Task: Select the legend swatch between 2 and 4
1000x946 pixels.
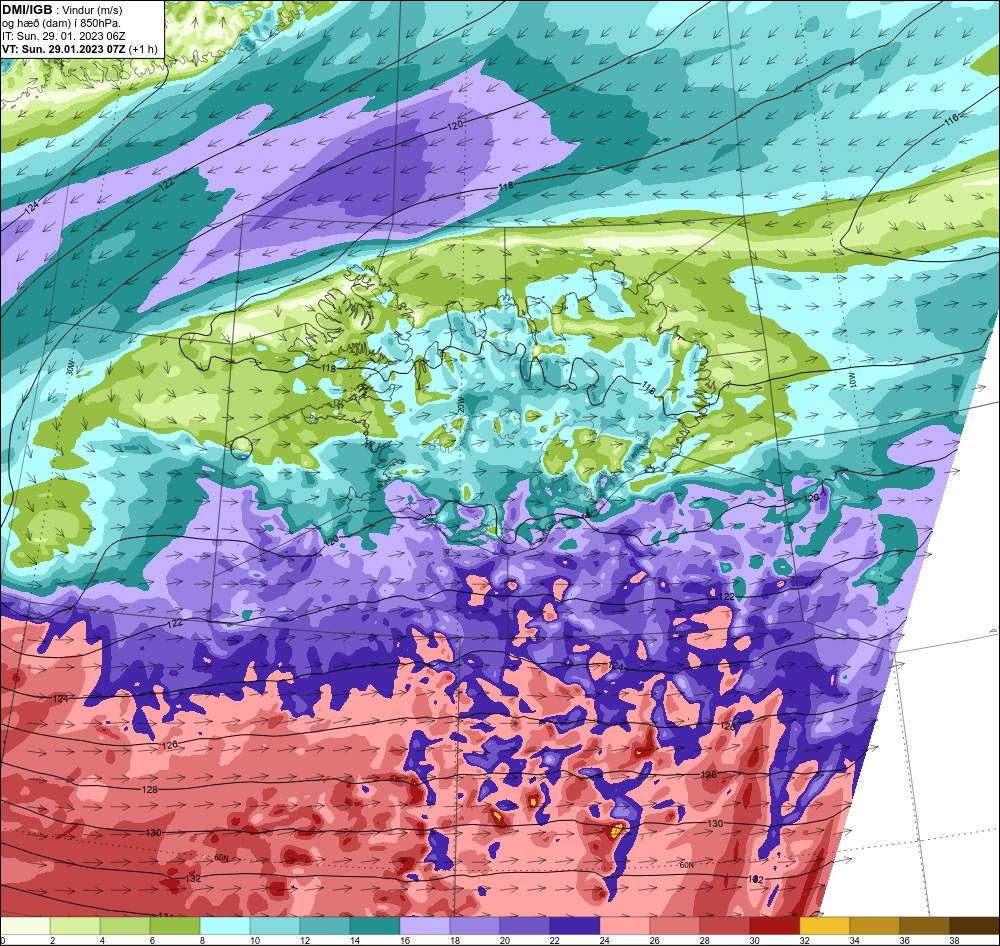Action: (x=75, y=926)
